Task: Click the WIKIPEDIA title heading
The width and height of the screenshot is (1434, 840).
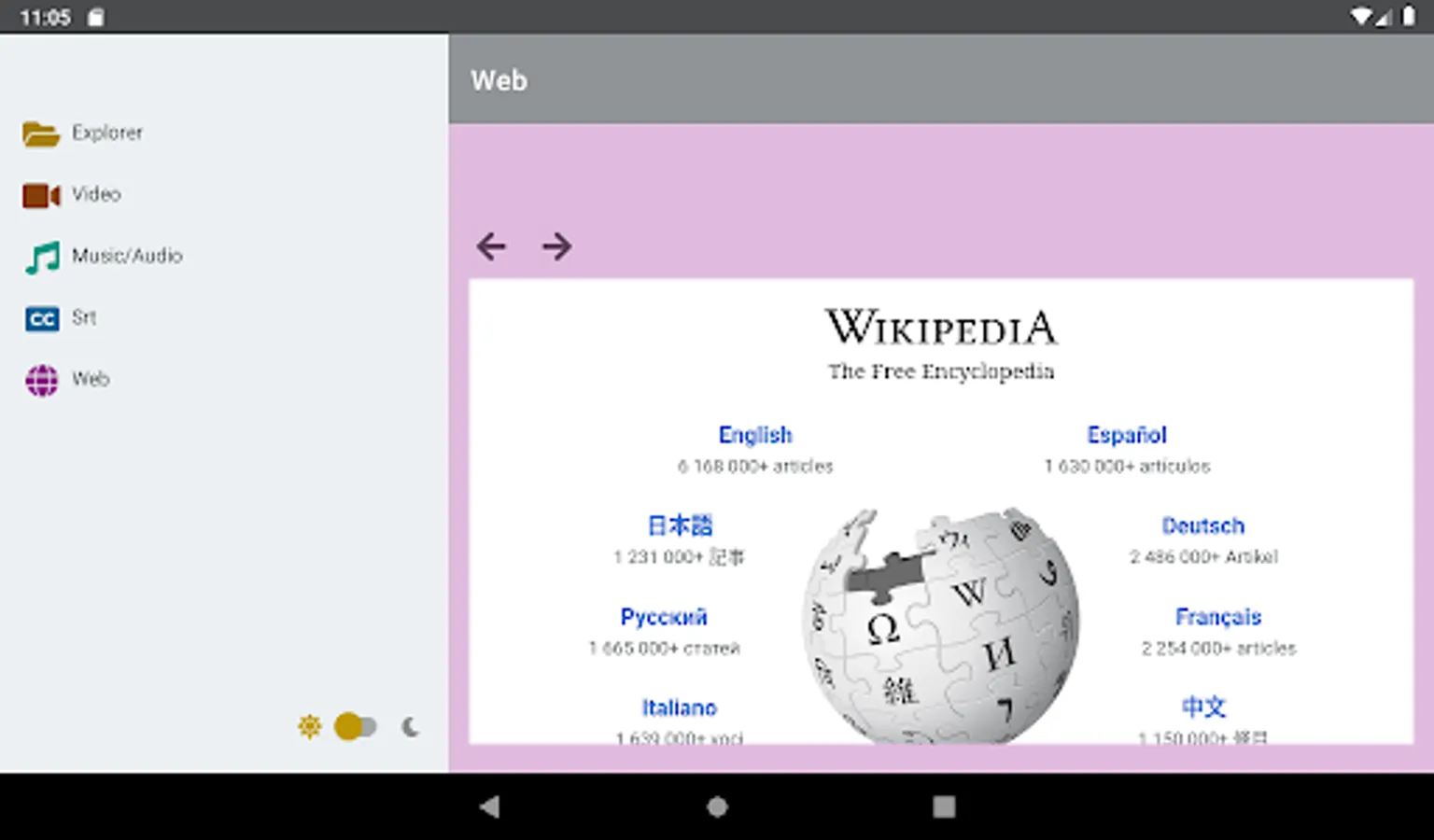Action: [x=941, y=328]
